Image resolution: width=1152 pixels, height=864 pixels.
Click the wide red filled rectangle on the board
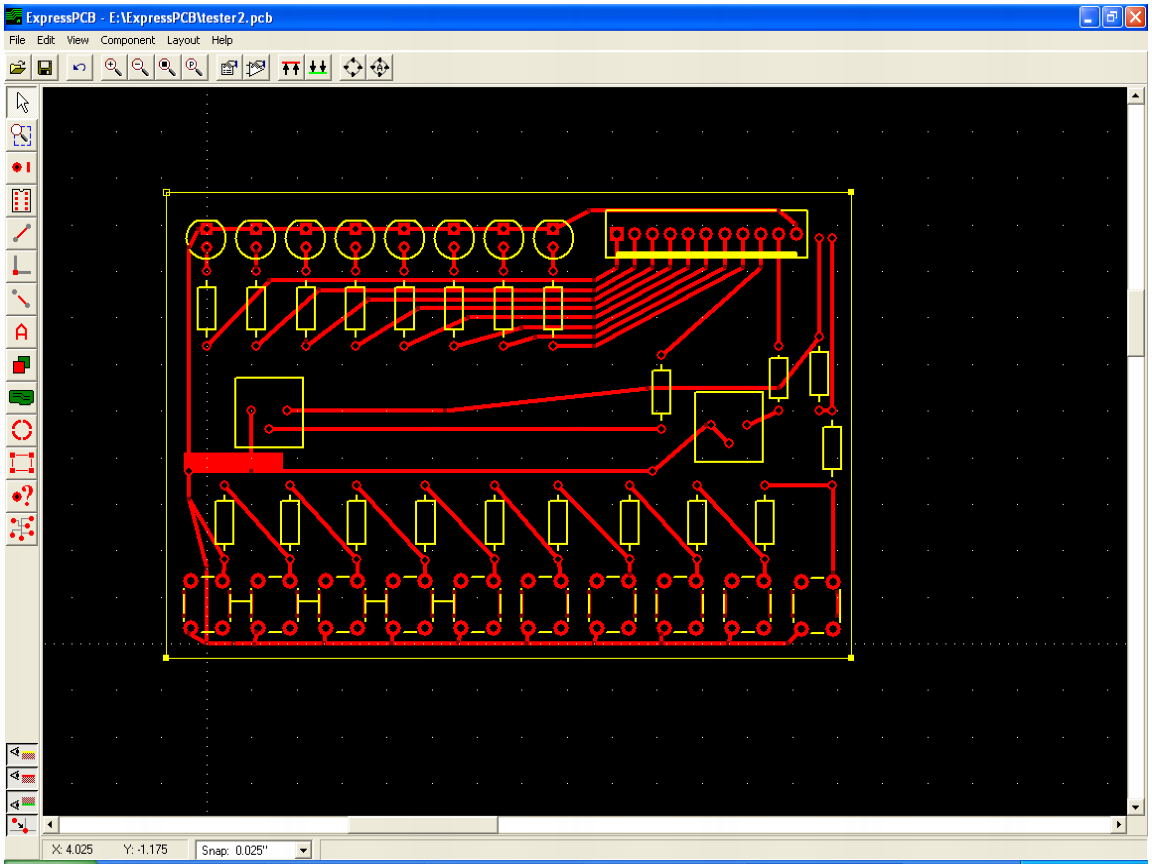234,462
